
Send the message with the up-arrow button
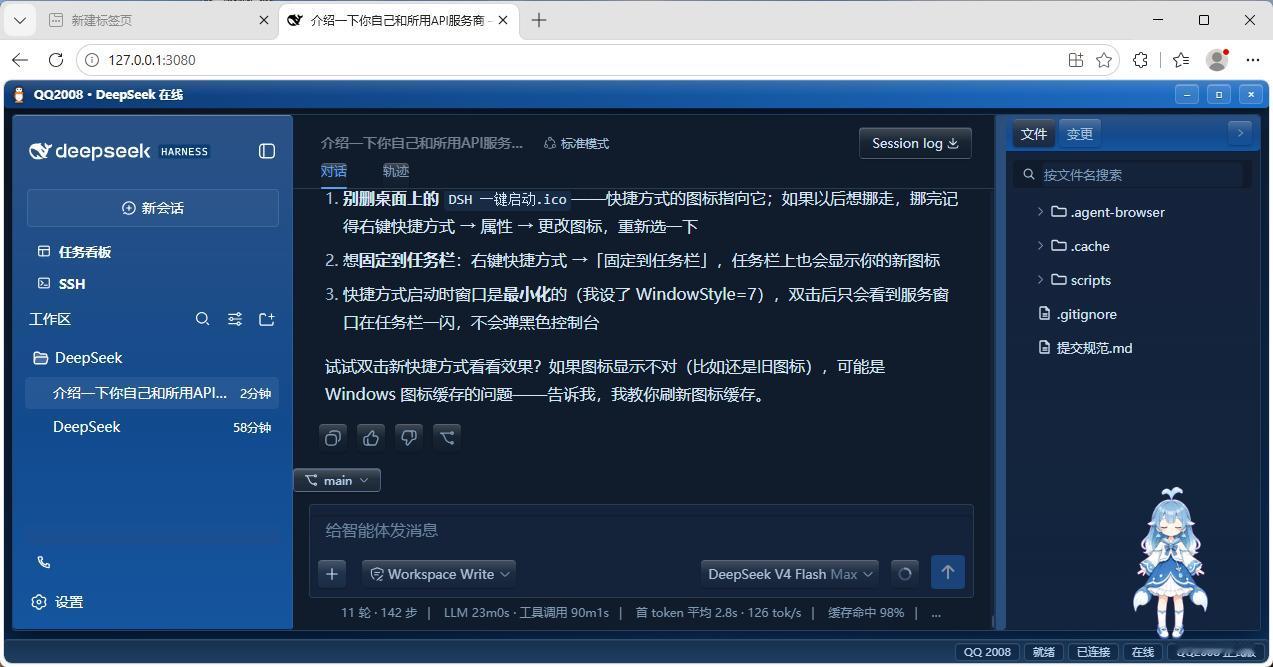948,572
